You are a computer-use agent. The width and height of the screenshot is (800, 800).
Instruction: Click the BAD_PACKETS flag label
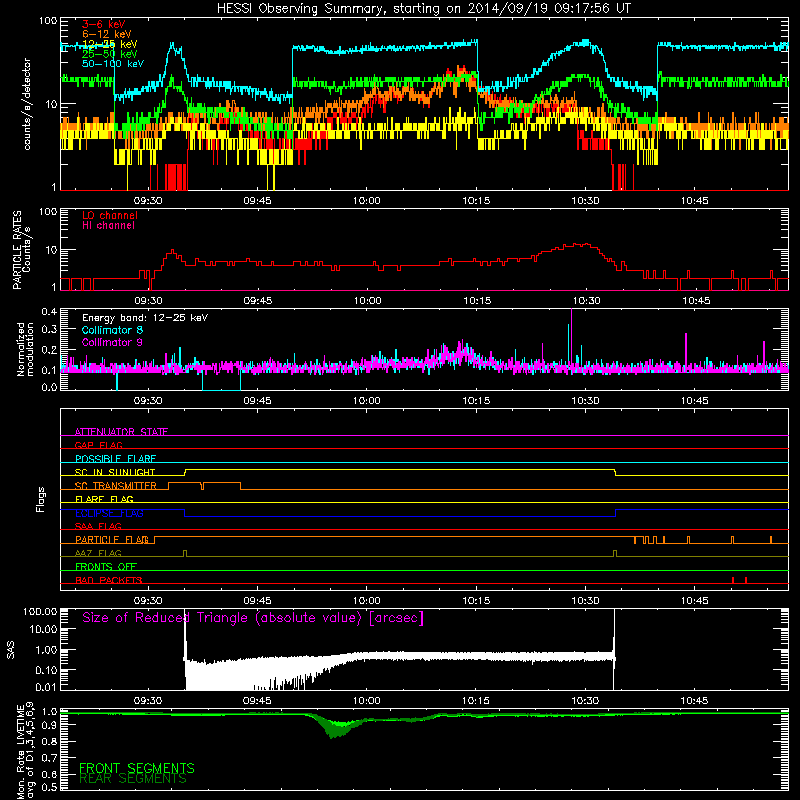coord(108,580)
